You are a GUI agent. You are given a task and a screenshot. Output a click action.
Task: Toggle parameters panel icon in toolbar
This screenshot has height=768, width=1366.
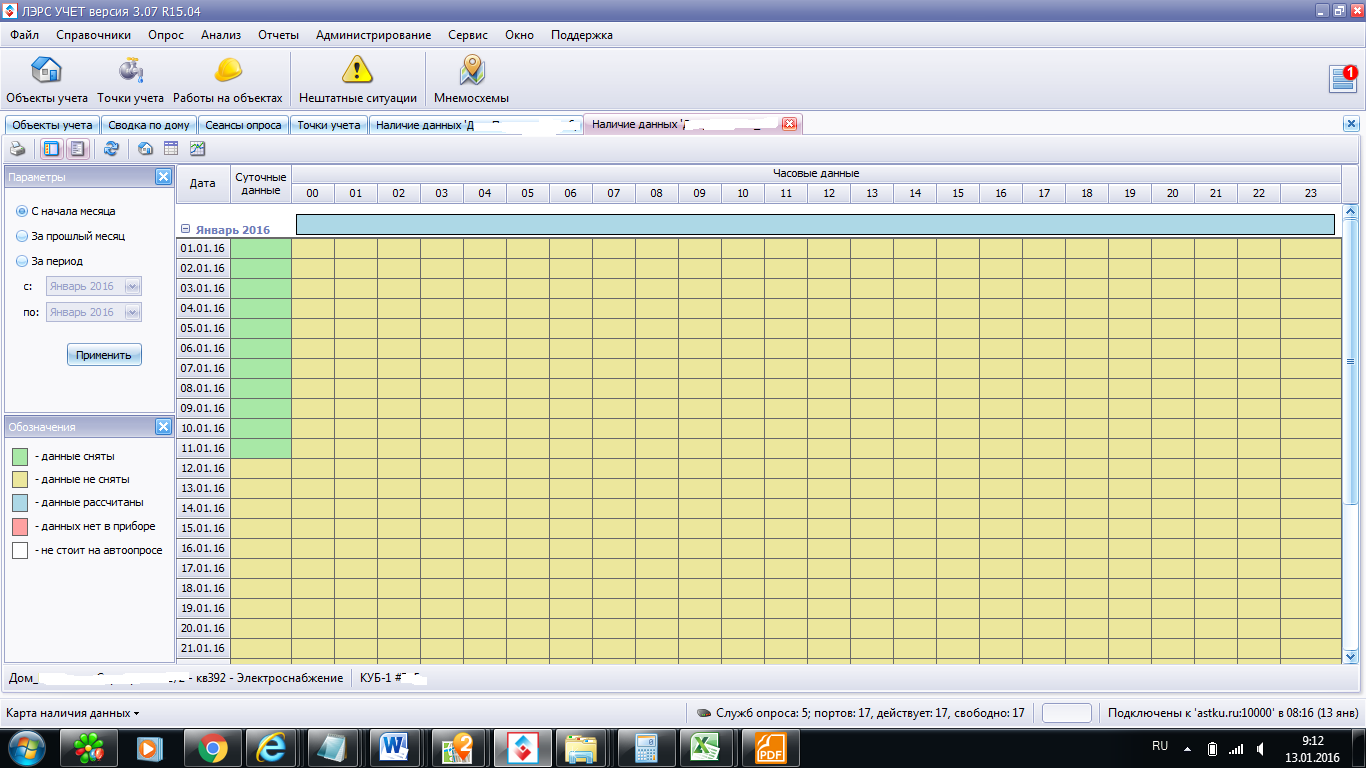pos(52,149)
